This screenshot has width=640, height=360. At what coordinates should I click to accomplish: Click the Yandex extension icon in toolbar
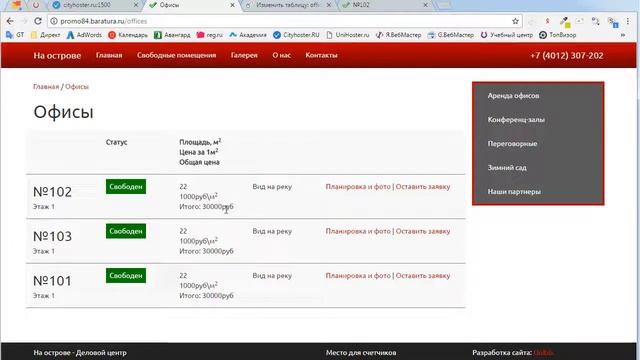point(547,21)
